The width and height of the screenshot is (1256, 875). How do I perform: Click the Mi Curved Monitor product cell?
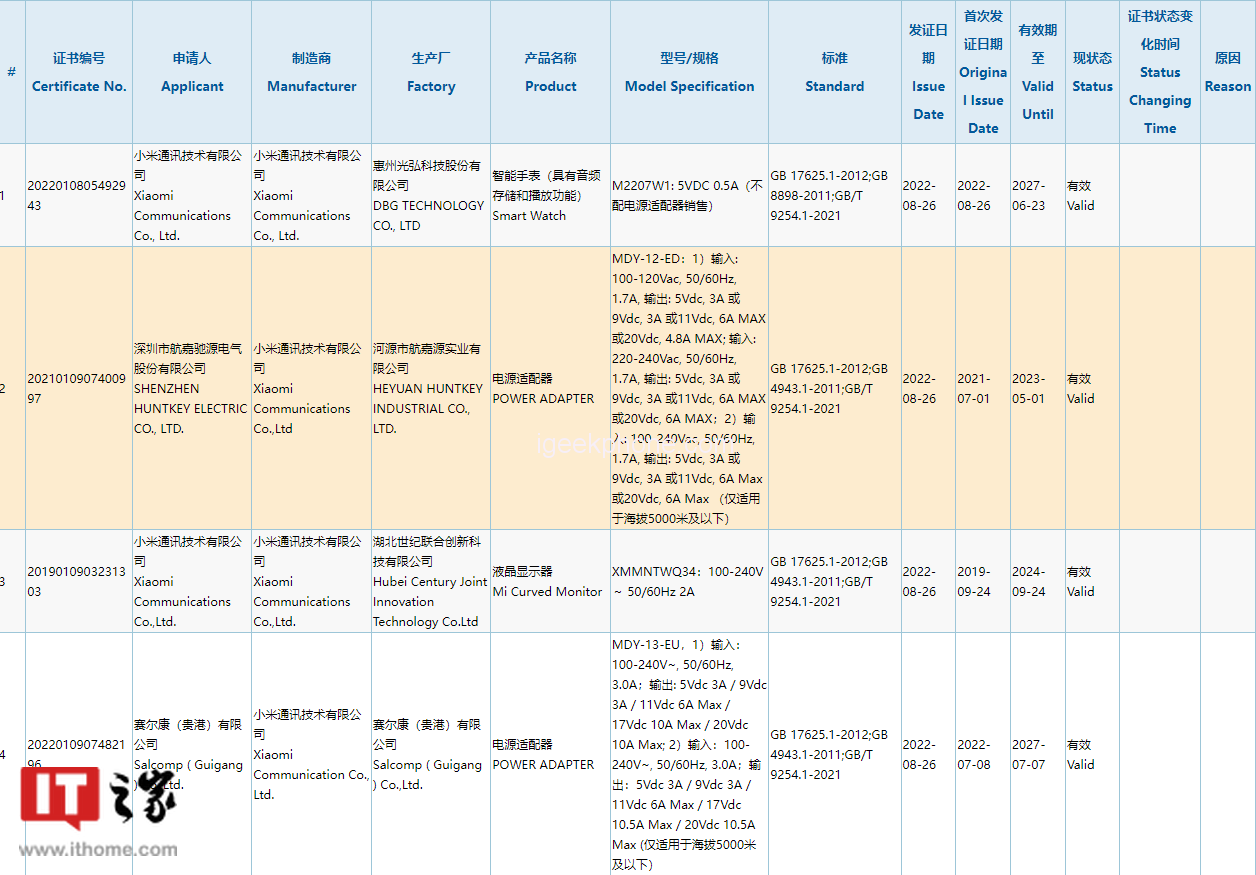[547, 582]
